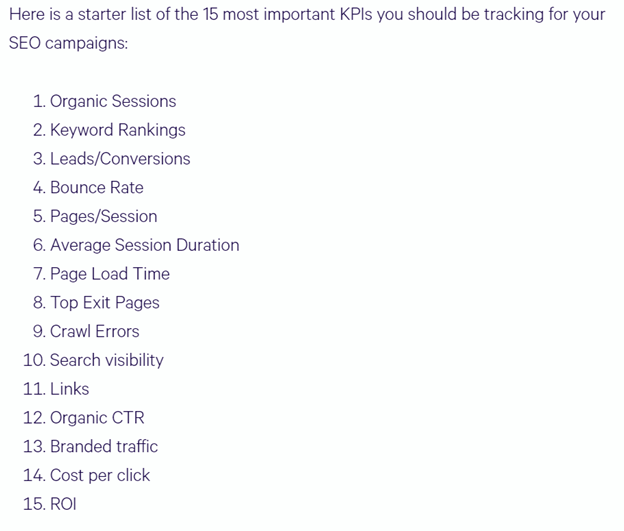
Task: Select the Bounce Rate entry
Action: [x=96, y=188]
